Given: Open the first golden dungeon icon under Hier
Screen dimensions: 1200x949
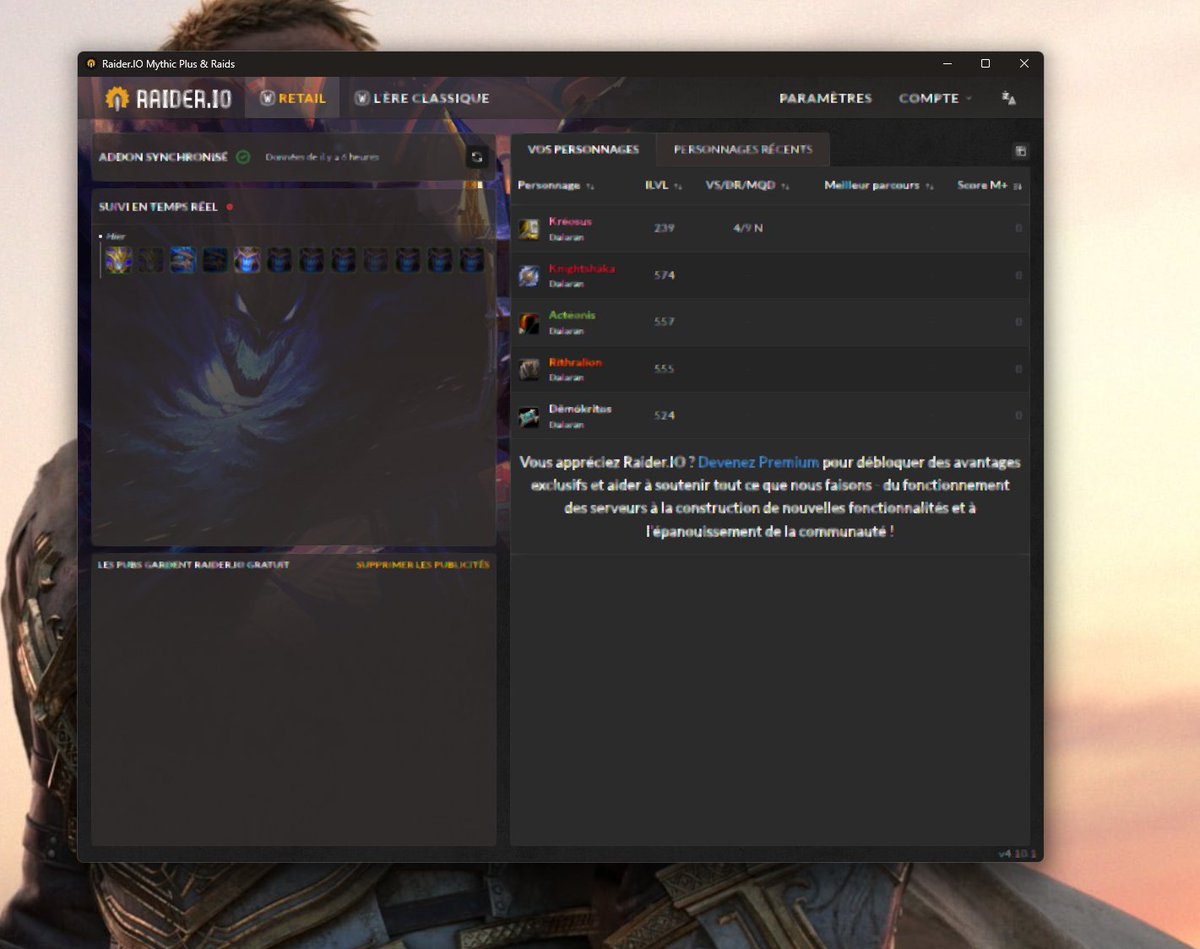Looking at the screenshot, I should coord(118,261).
